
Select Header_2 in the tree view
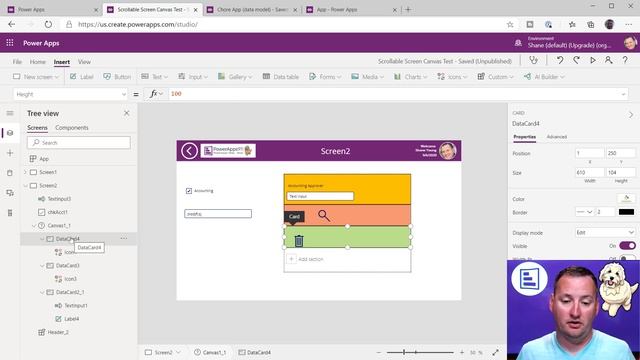click(x=58, y=332)
